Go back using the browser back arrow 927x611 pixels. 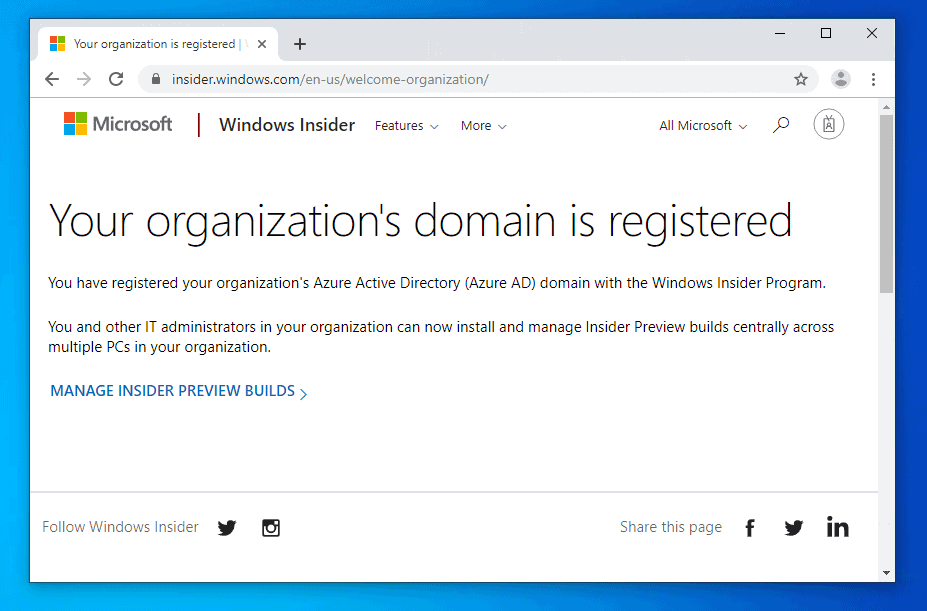coord(52,79)
